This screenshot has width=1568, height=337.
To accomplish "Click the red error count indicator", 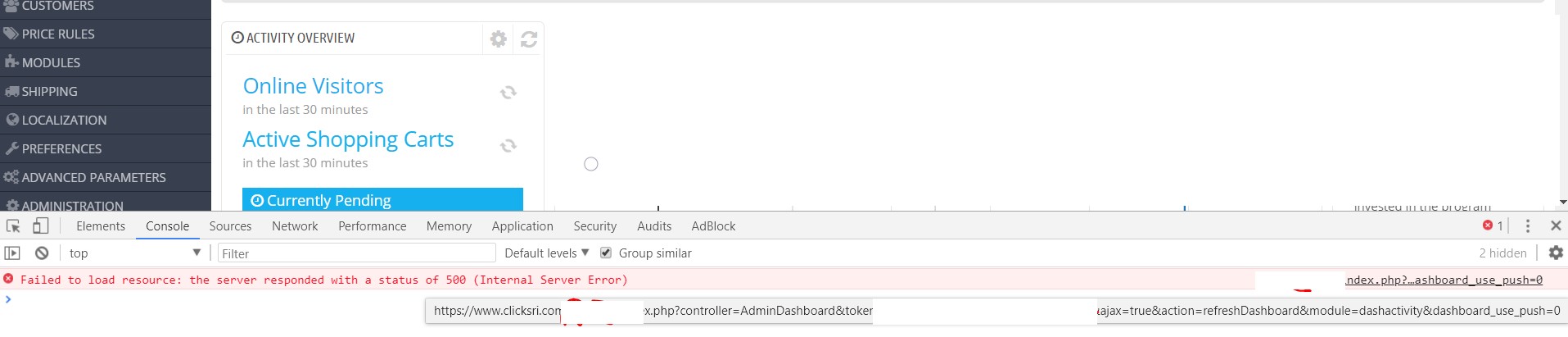I will click(x=1493, y=226).
